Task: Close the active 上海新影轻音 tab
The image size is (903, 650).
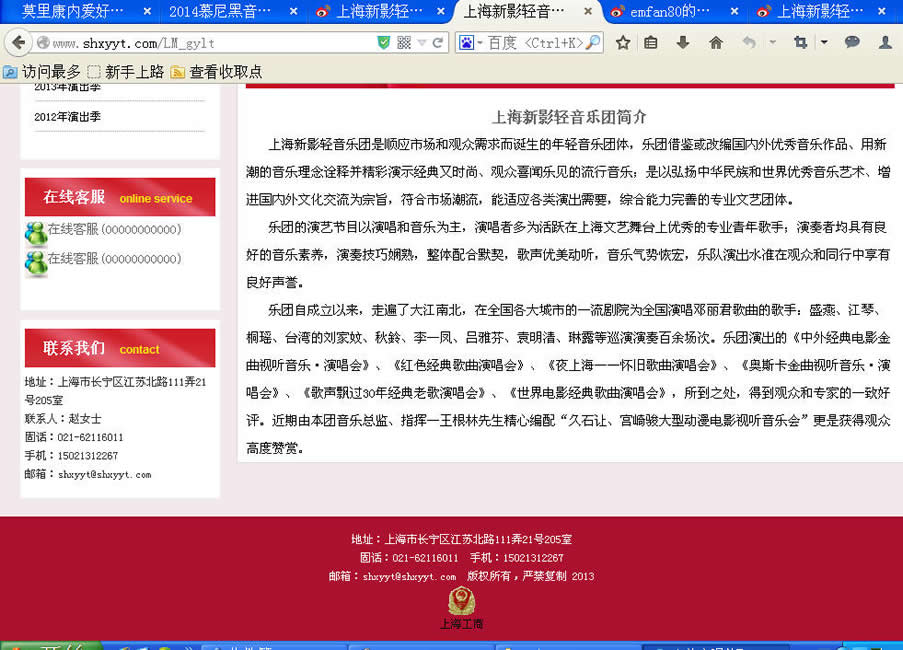Action: pyautogui.click(x=587, y=12)
